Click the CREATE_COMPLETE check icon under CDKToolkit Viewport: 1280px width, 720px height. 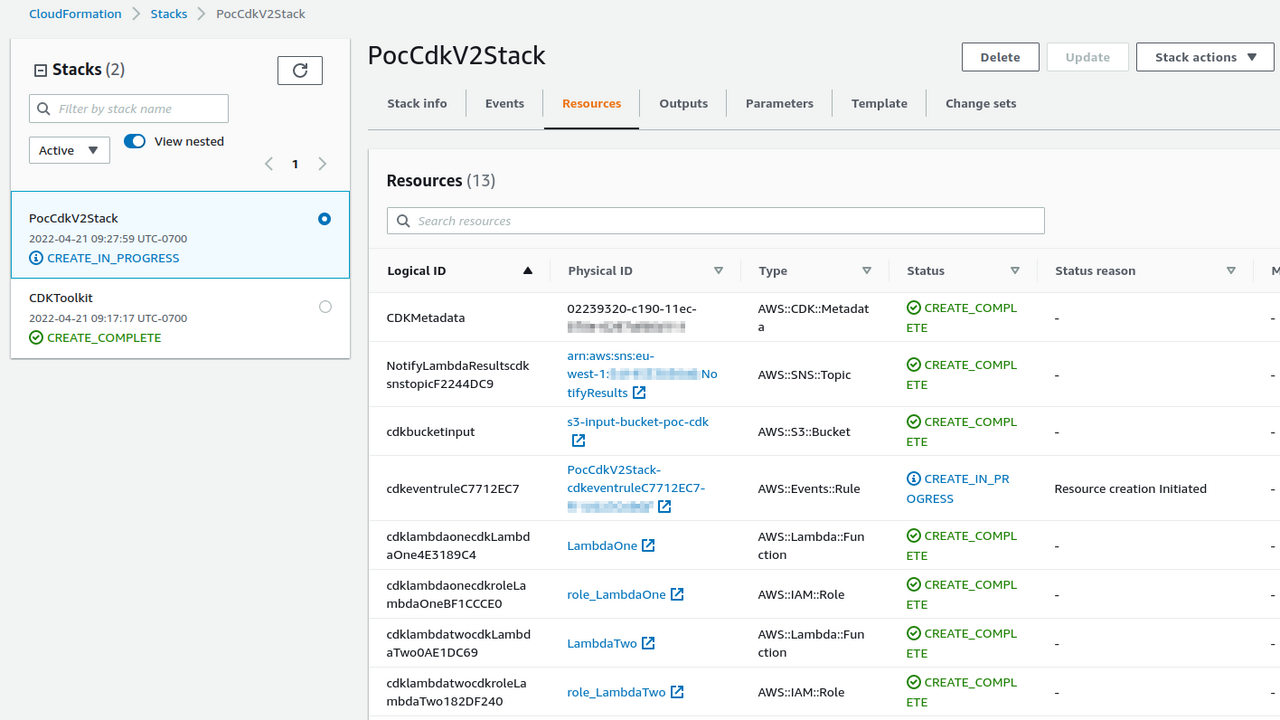click(36, 338)
